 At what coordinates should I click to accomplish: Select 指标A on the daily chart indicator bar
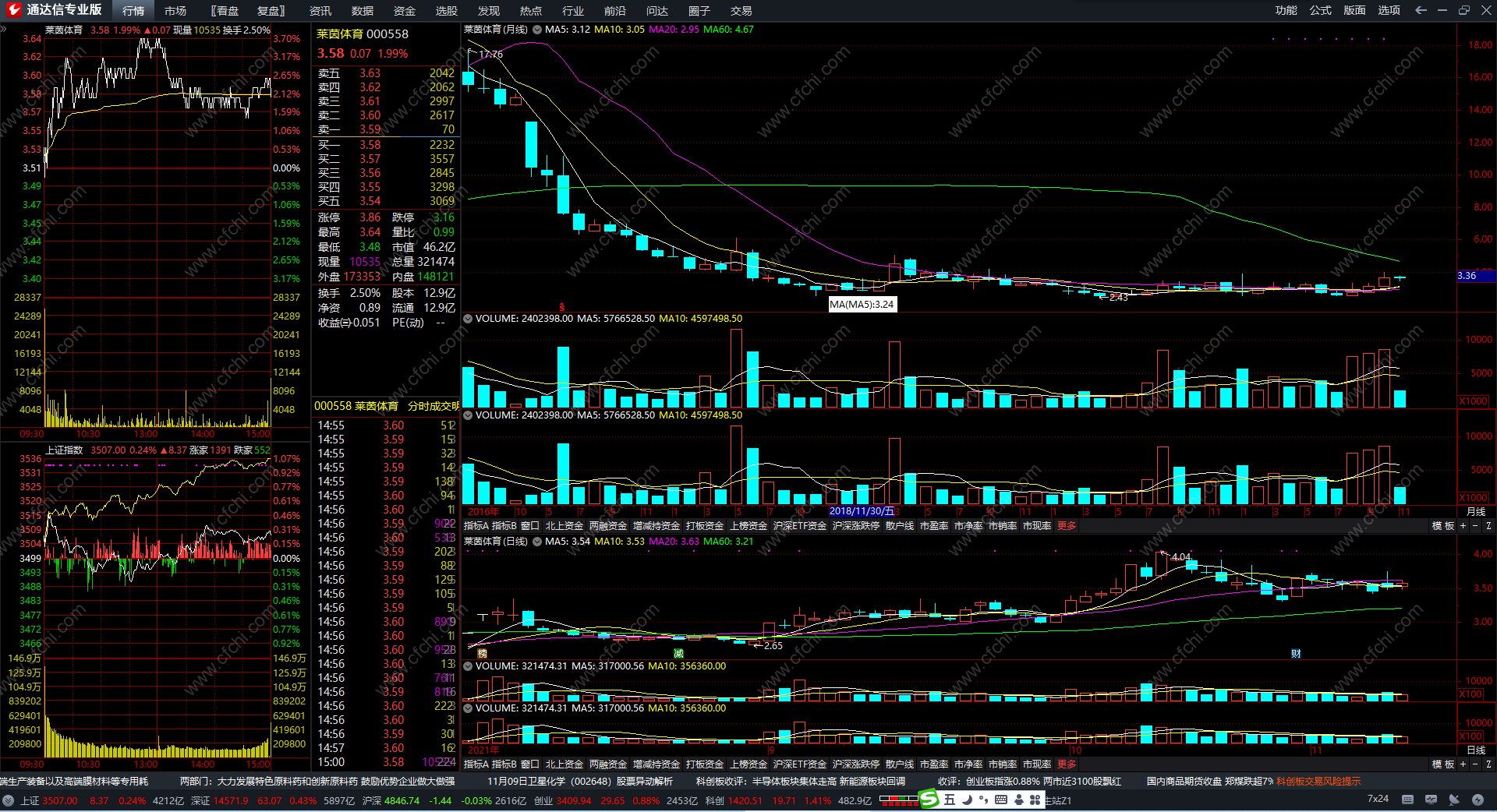476,764
